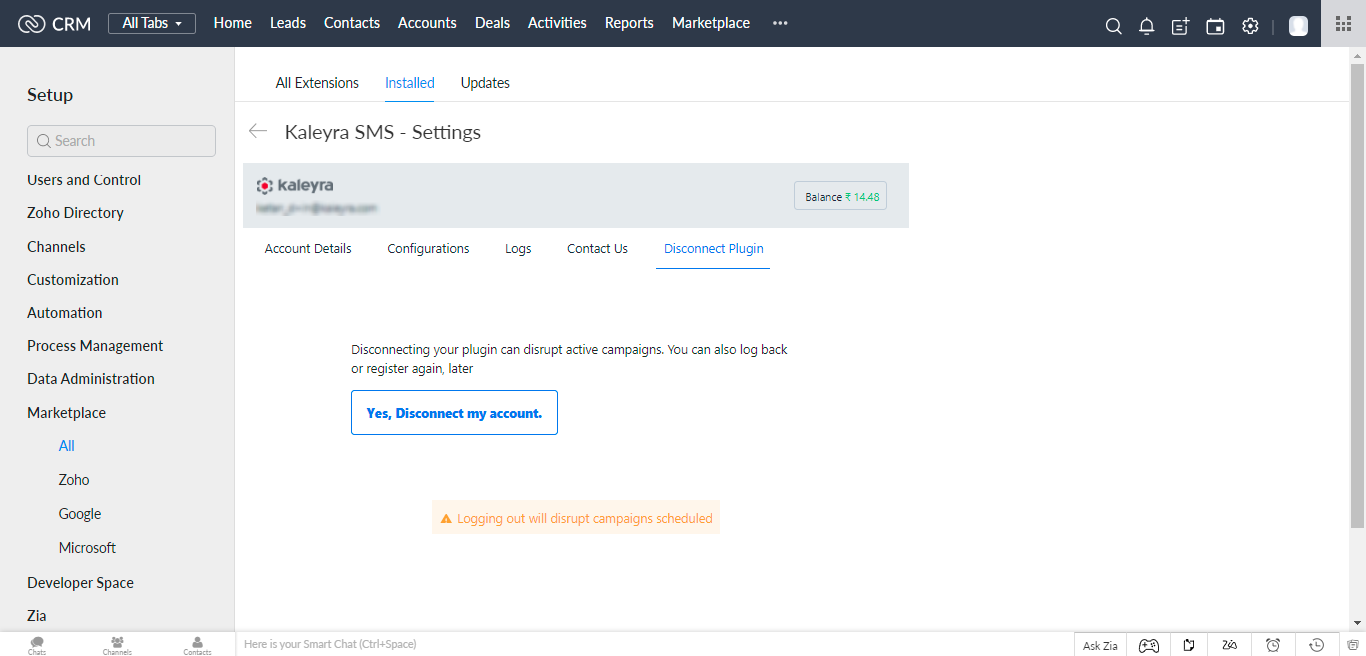Click the Balance ₹ 14.48 badge
This screenshot has height=656, width=1366.
click(840, 197)
